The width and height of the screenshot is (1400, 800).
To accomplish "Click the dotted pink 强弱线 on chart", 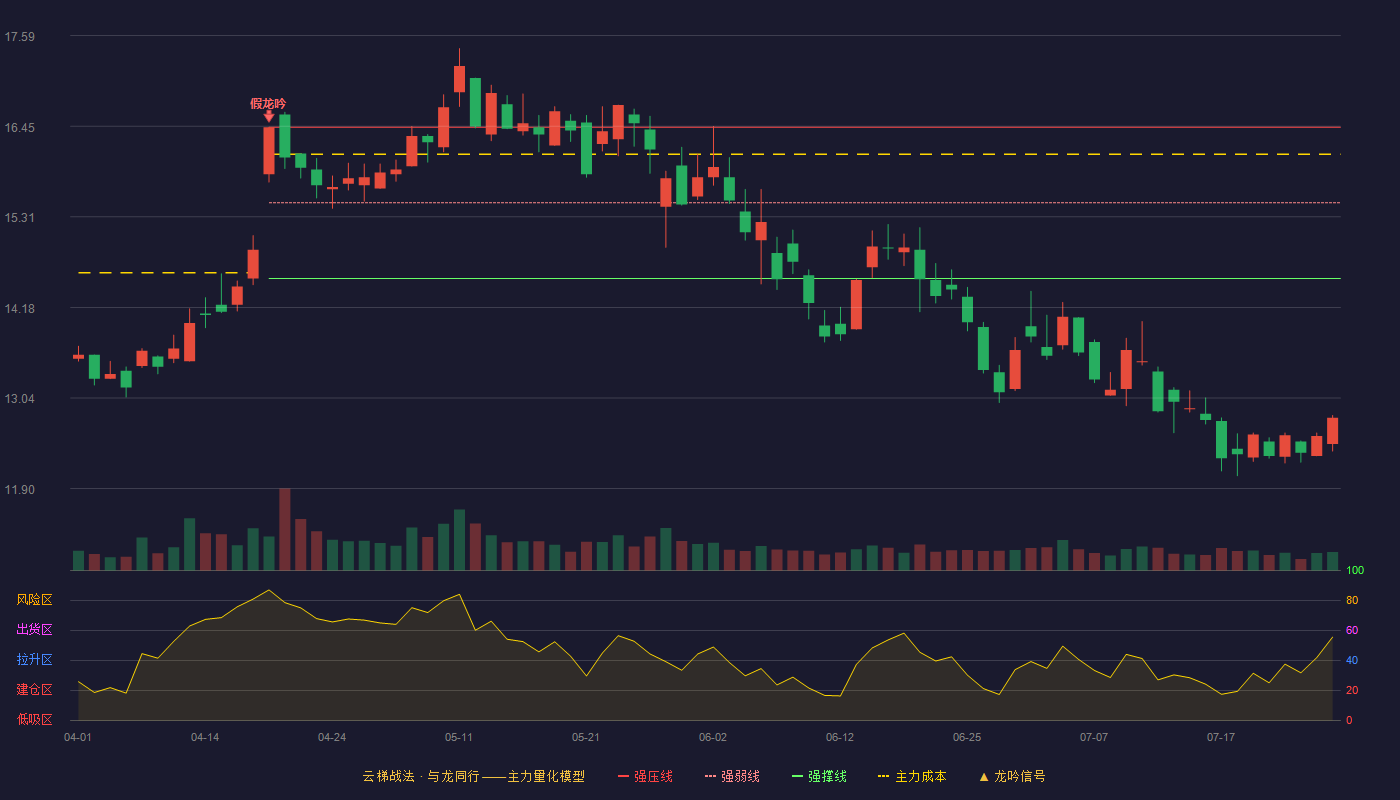I will [x=804, y=203].
